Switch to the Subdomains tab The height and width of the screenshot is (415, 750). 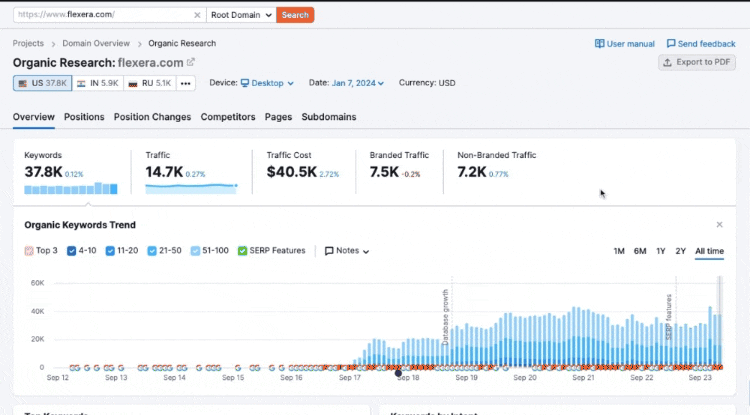(x=329, y=117)
